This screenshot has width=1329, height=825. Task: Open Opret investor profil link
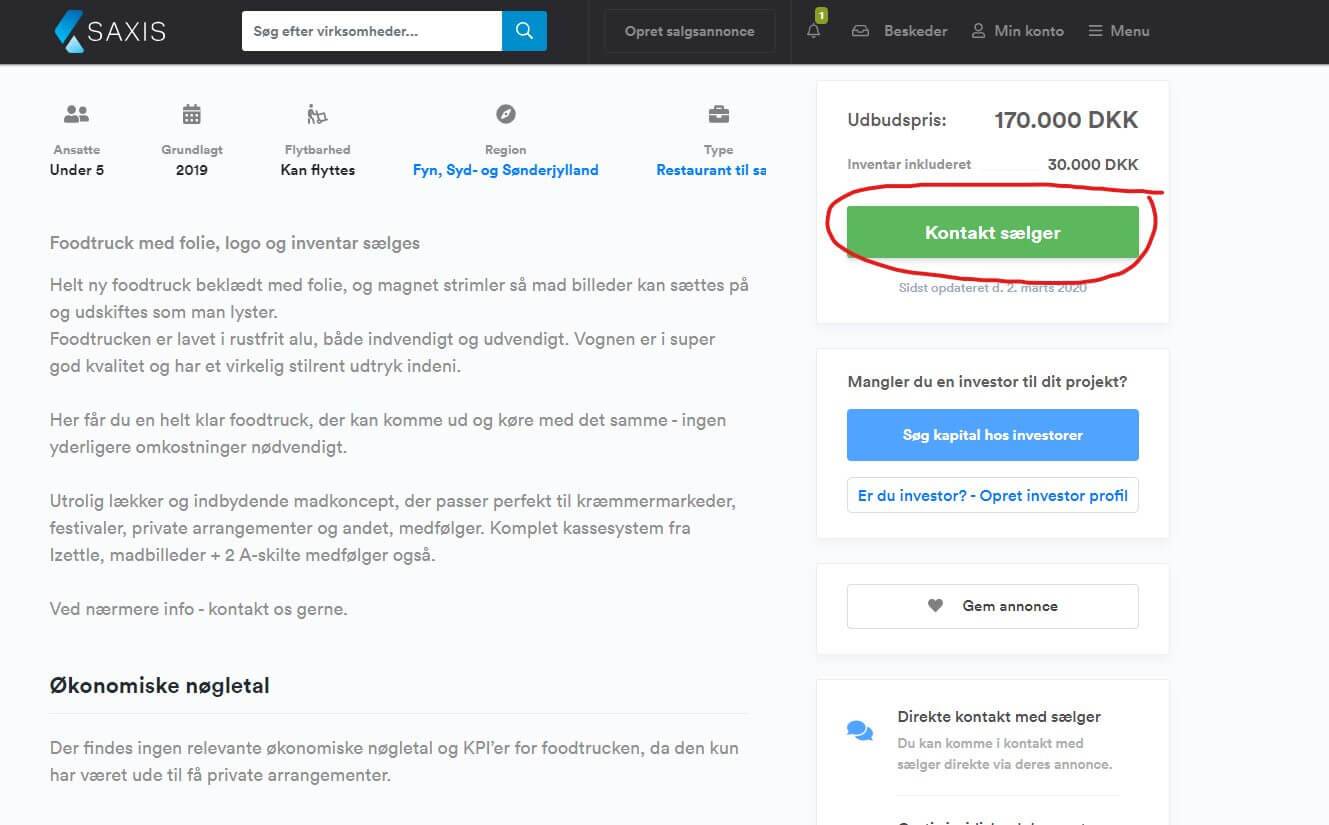click(x=992, y=496)
